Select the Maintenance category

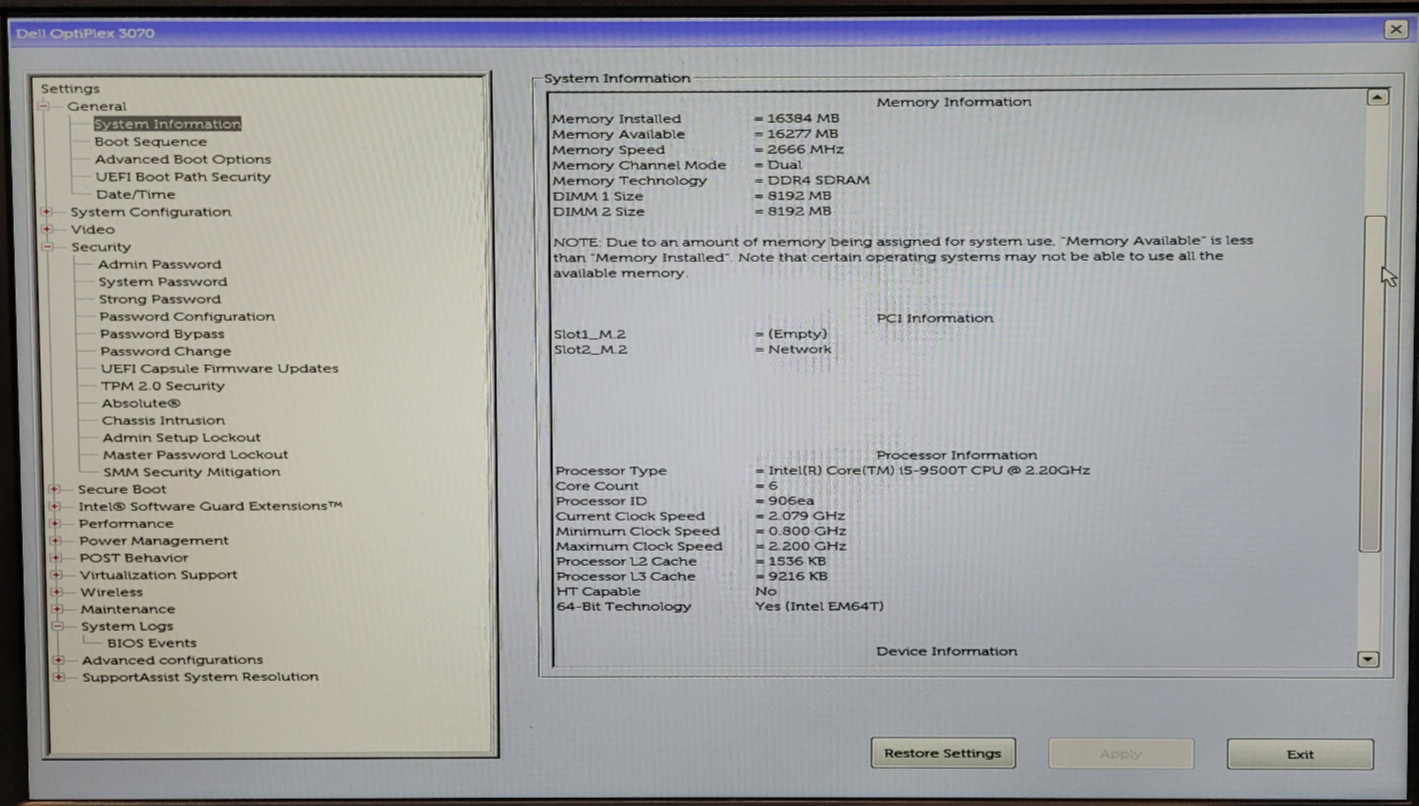(x=128, y=609)
